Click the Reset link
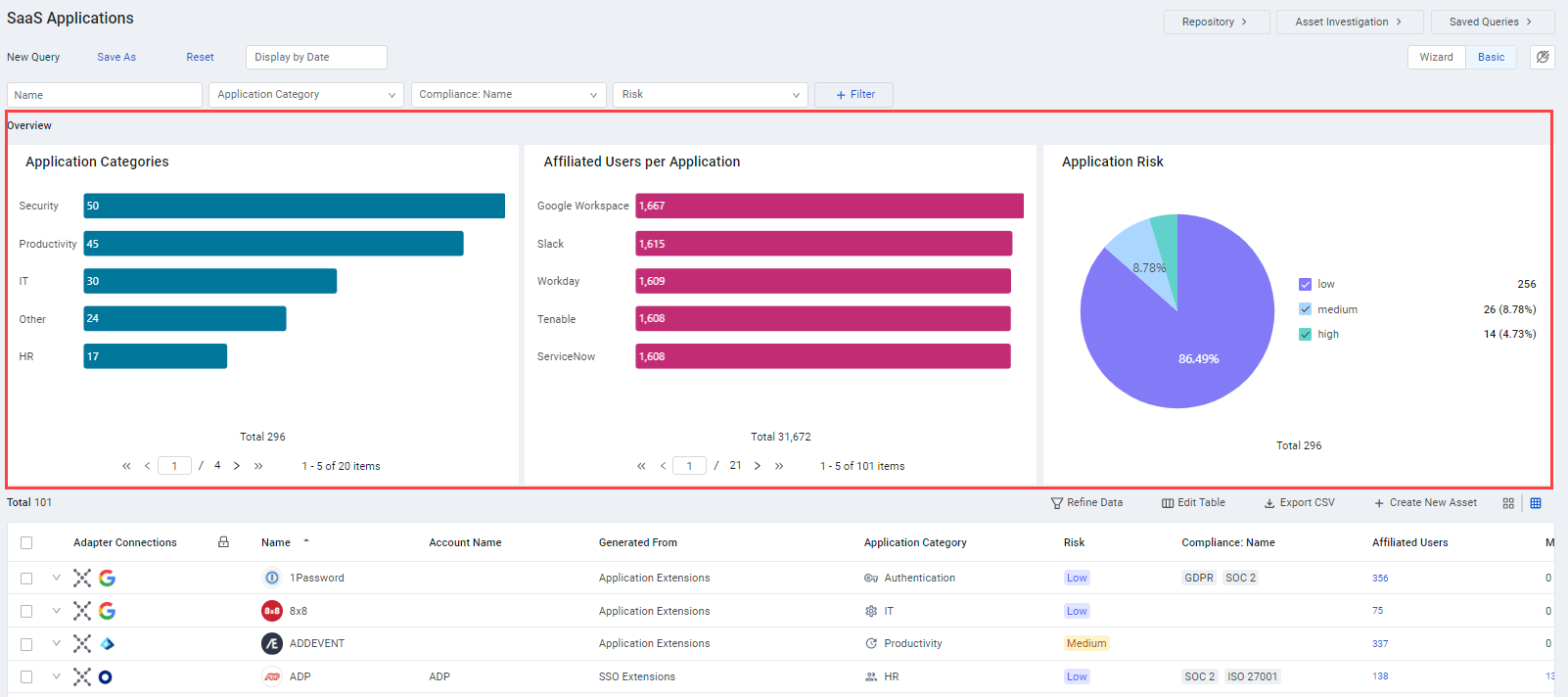 [200, 57]
